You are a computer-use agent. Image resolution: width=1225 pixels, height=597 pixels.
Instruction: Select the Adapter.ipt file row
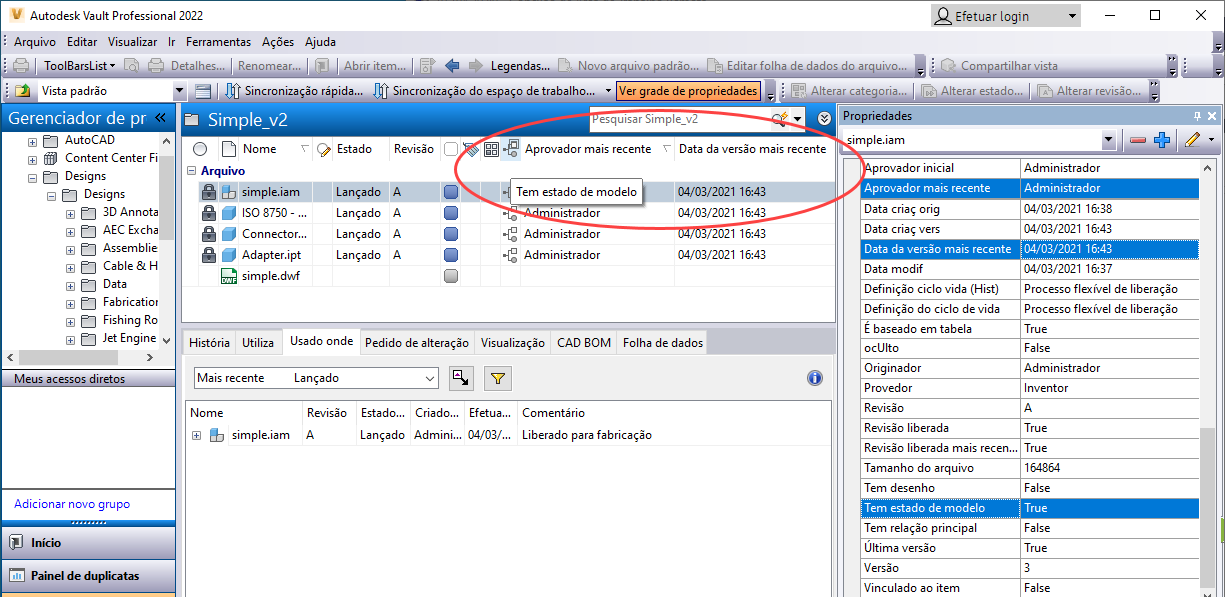508,255
